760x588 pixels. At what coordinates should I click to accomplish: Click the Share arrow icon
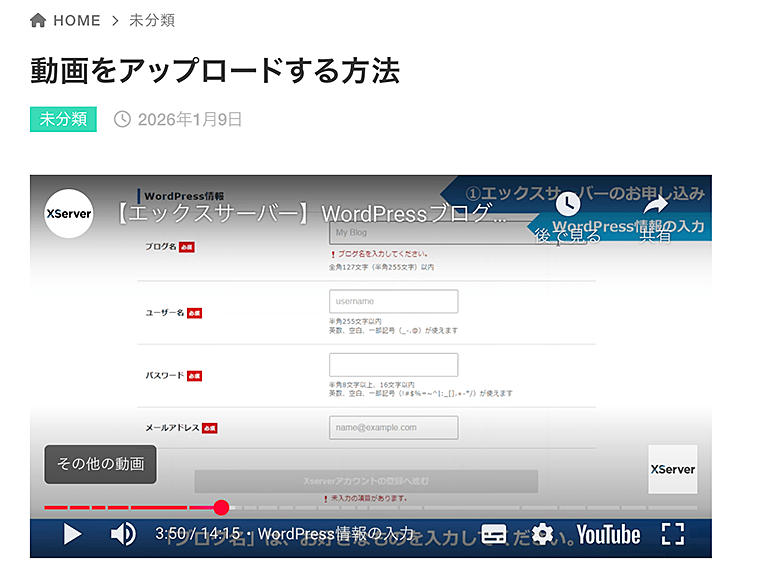(x=655, y=205)
